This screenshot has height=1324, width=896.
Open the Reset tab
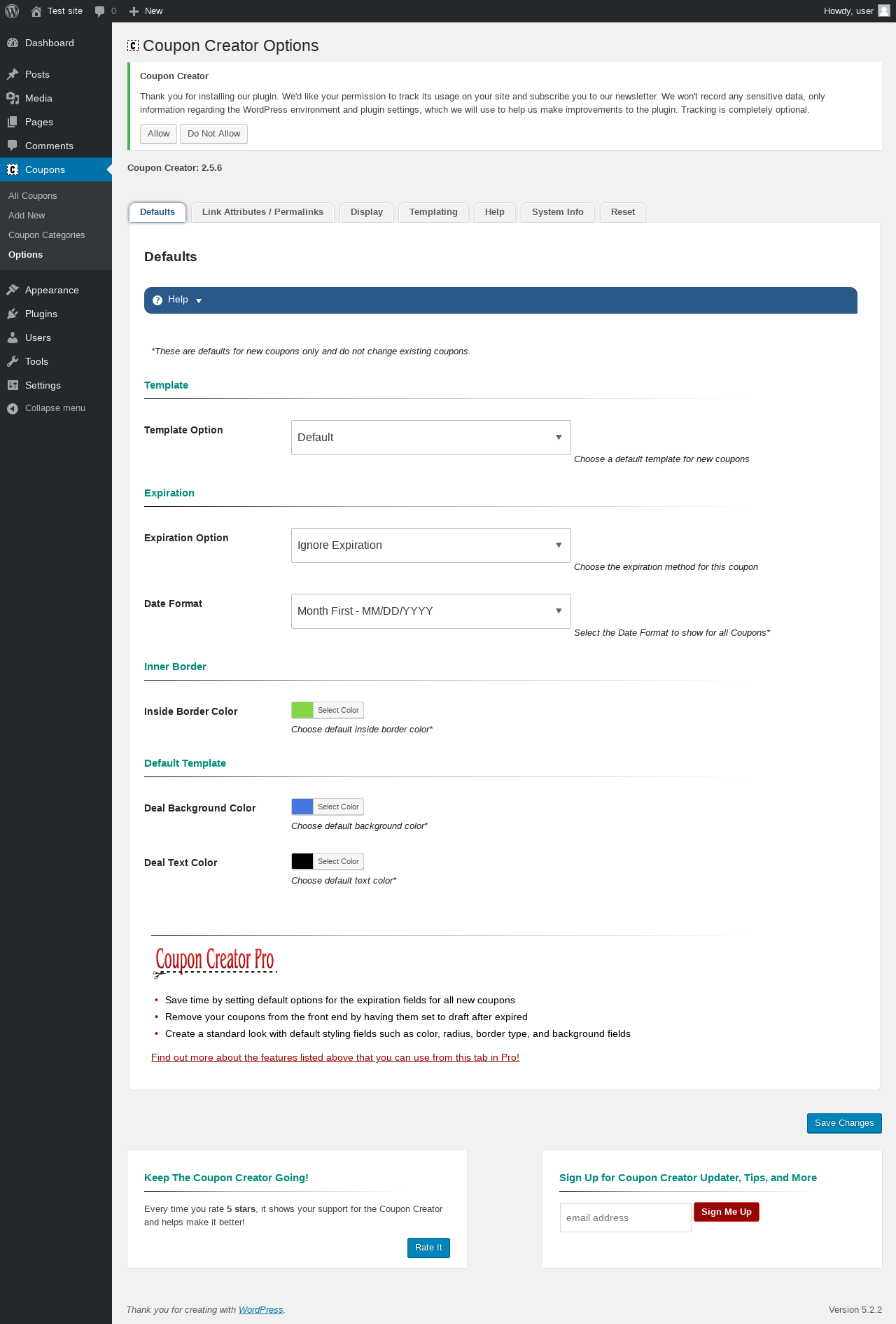(x=623, y=212)
